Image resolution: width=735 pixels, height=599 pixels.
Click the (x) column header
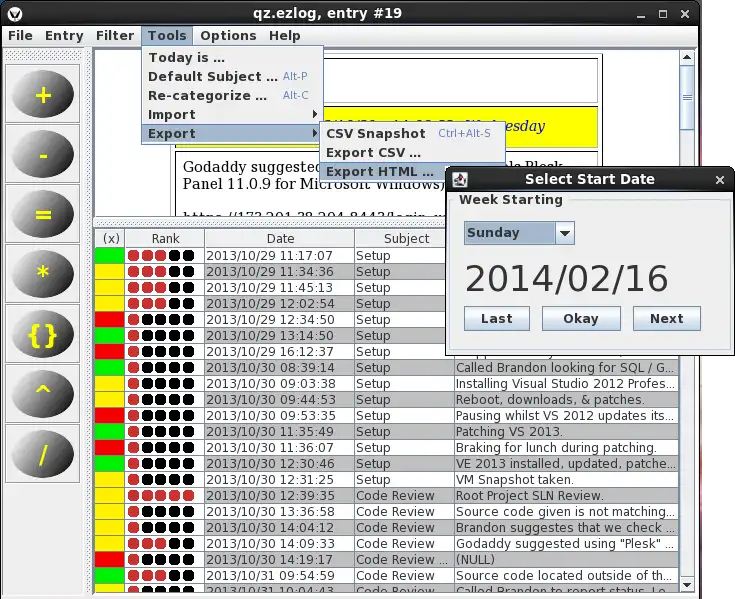(110, 239)
